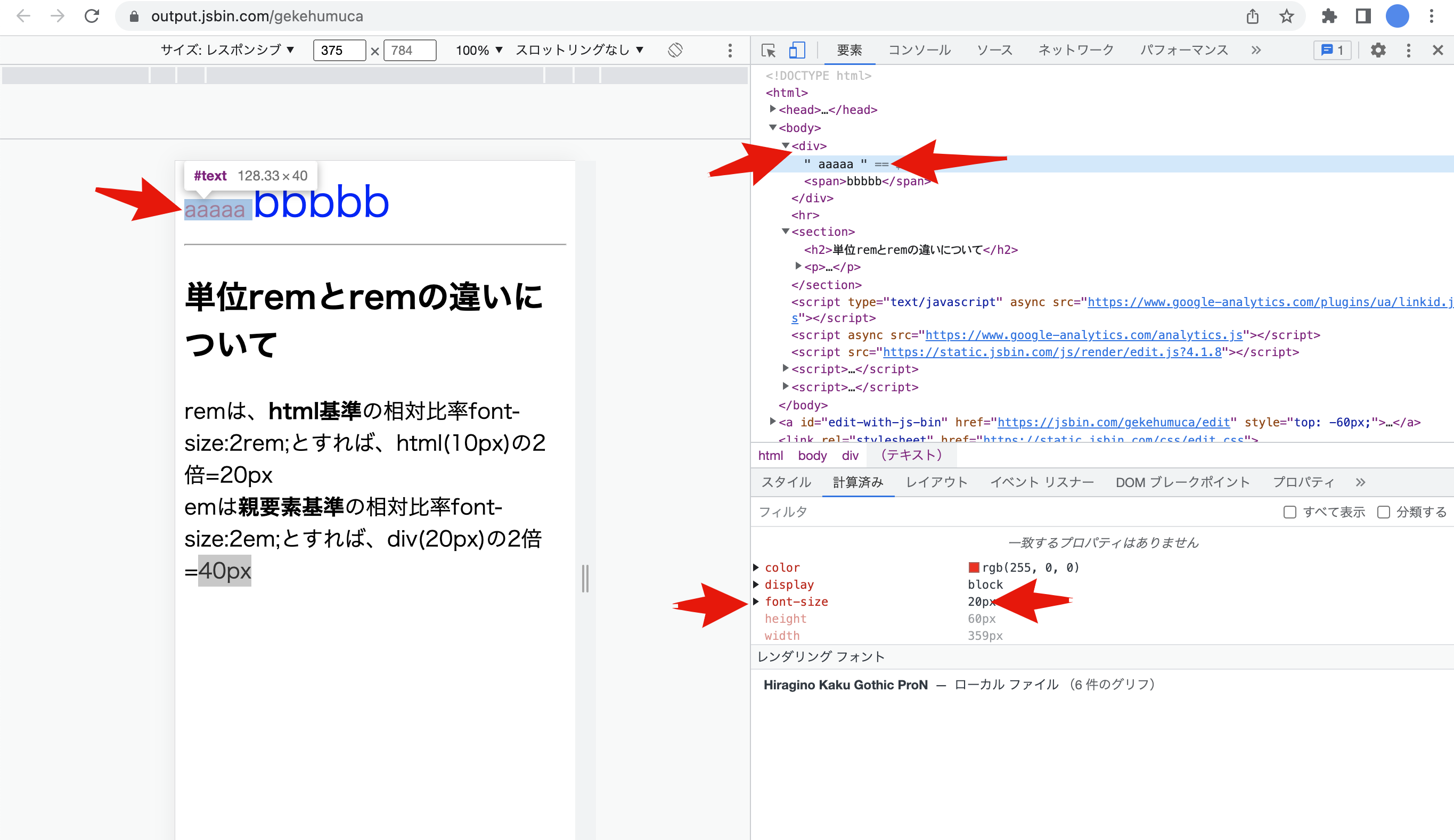The width and height of the screenshot is (1454, 840).
Task: Switch to the パフォーマンス tab
Action: click(x=1184, y=50)
